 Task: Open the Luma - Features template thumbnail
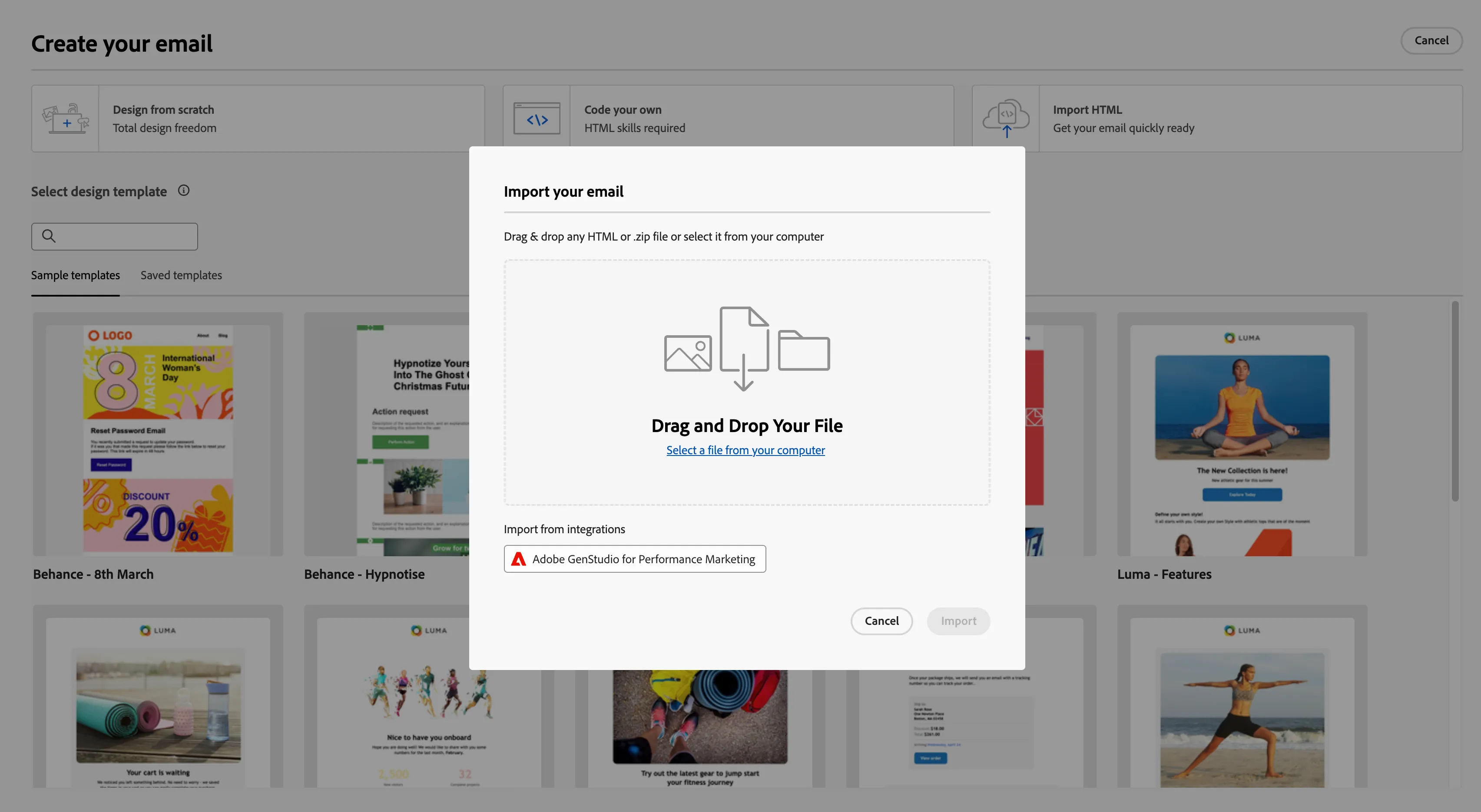1242,434
